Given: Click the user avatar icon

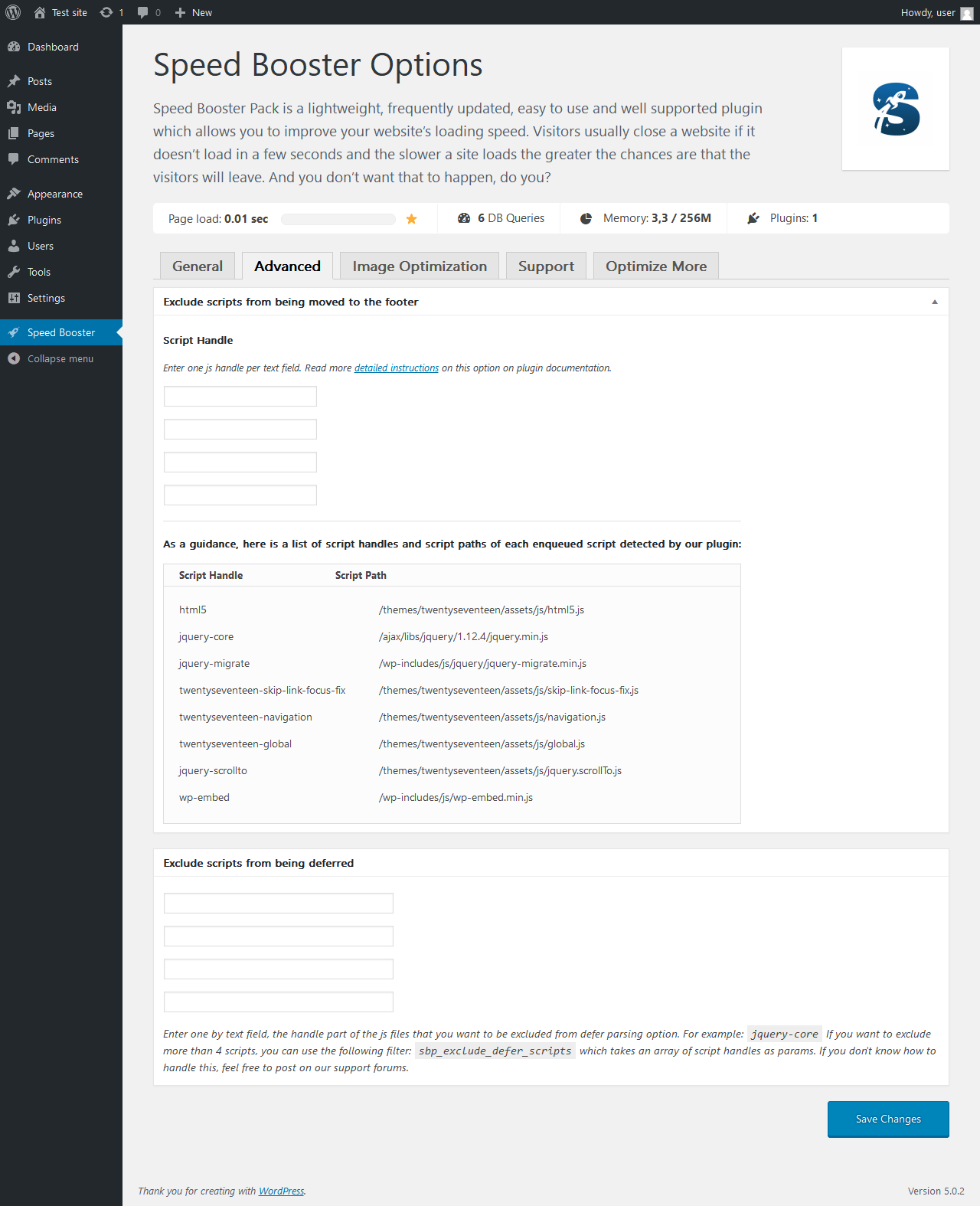Looking at the screenshot, I should (x=967, y=13).
